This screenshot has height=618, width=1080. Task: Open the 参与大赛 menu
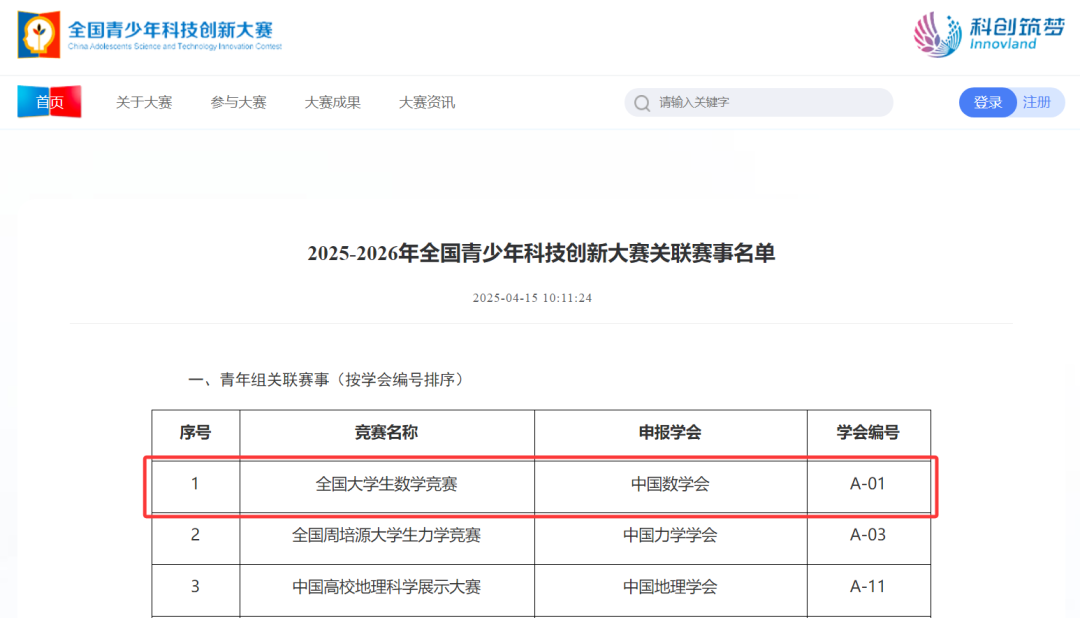[x=238, y=103]
